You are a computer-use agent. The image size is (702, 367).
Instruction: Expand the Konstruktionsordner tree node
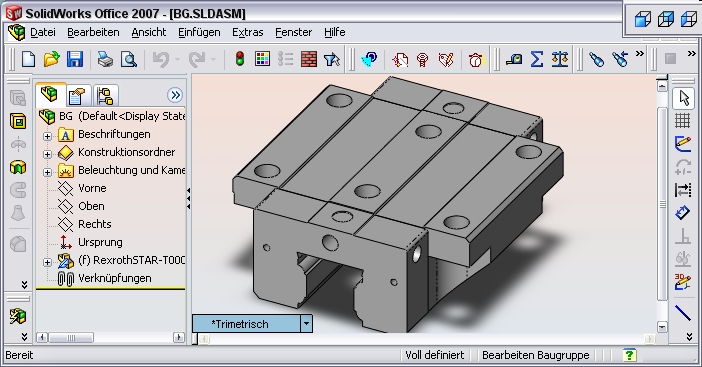coord(47,154)
